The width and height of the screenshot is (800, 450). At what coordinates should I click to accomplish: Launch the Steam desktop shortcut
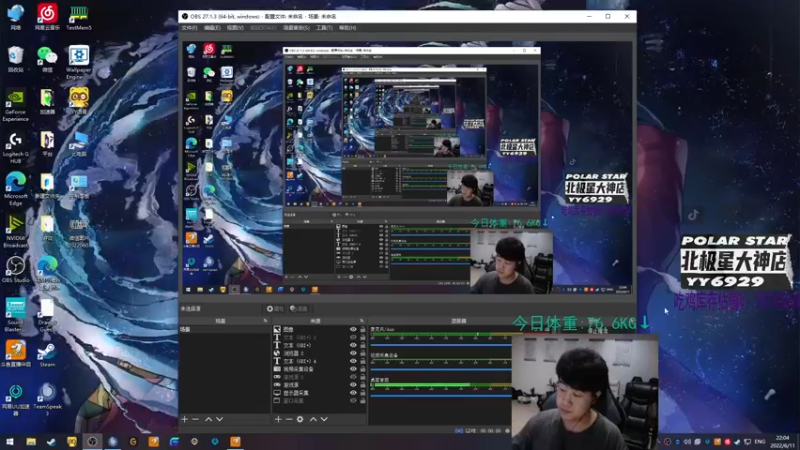[x=47, y=355]
